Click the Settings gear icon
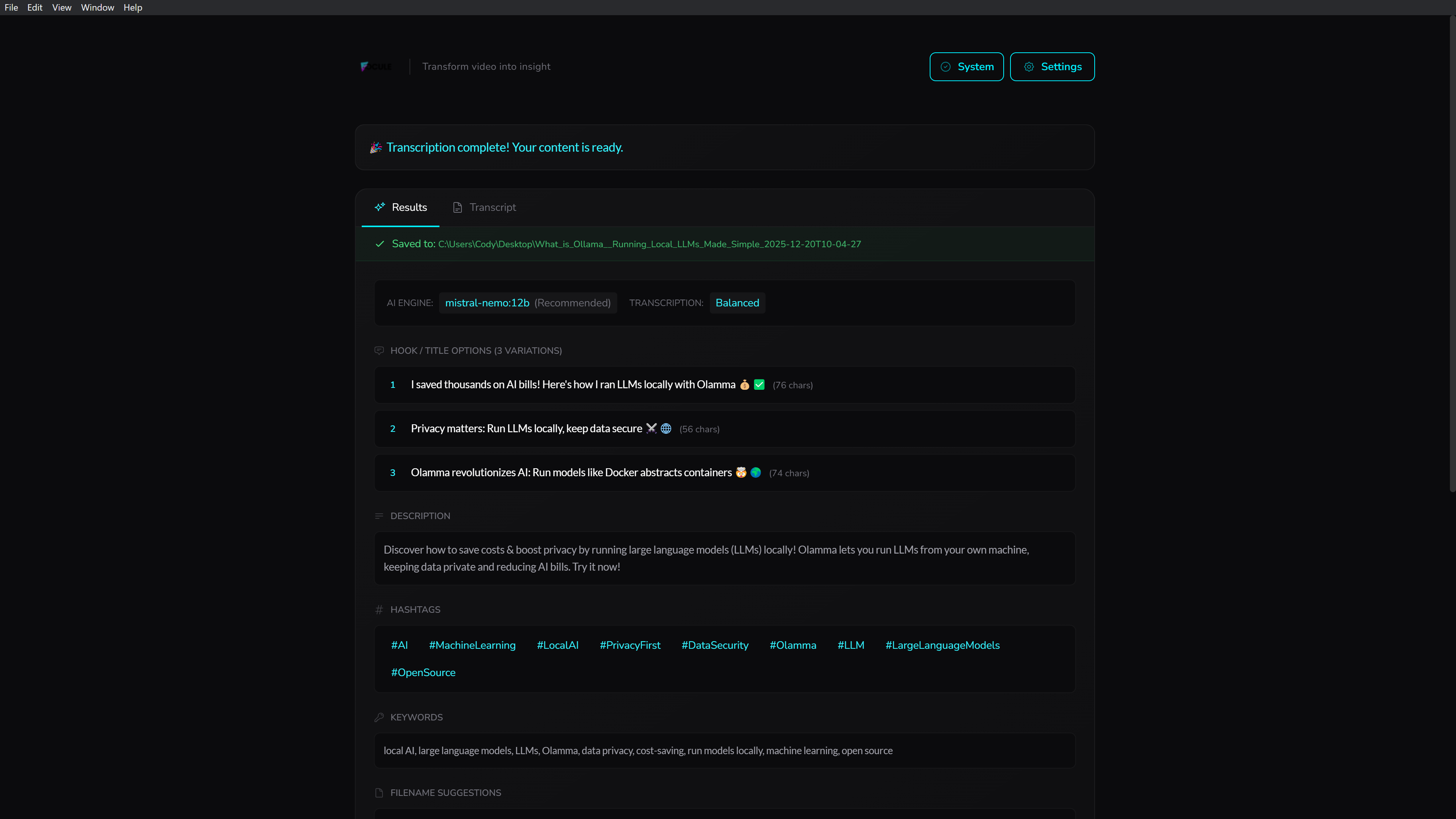Image resolution: width=1456 pixels, height=819 pixels. point(1029,67)
